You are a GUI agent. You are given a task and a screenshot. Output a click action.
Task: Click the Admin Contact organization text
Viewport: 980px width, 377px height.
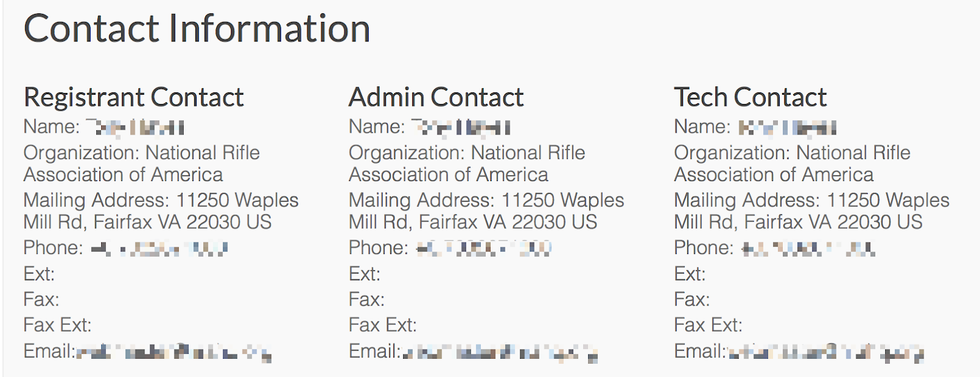point(467,163)
